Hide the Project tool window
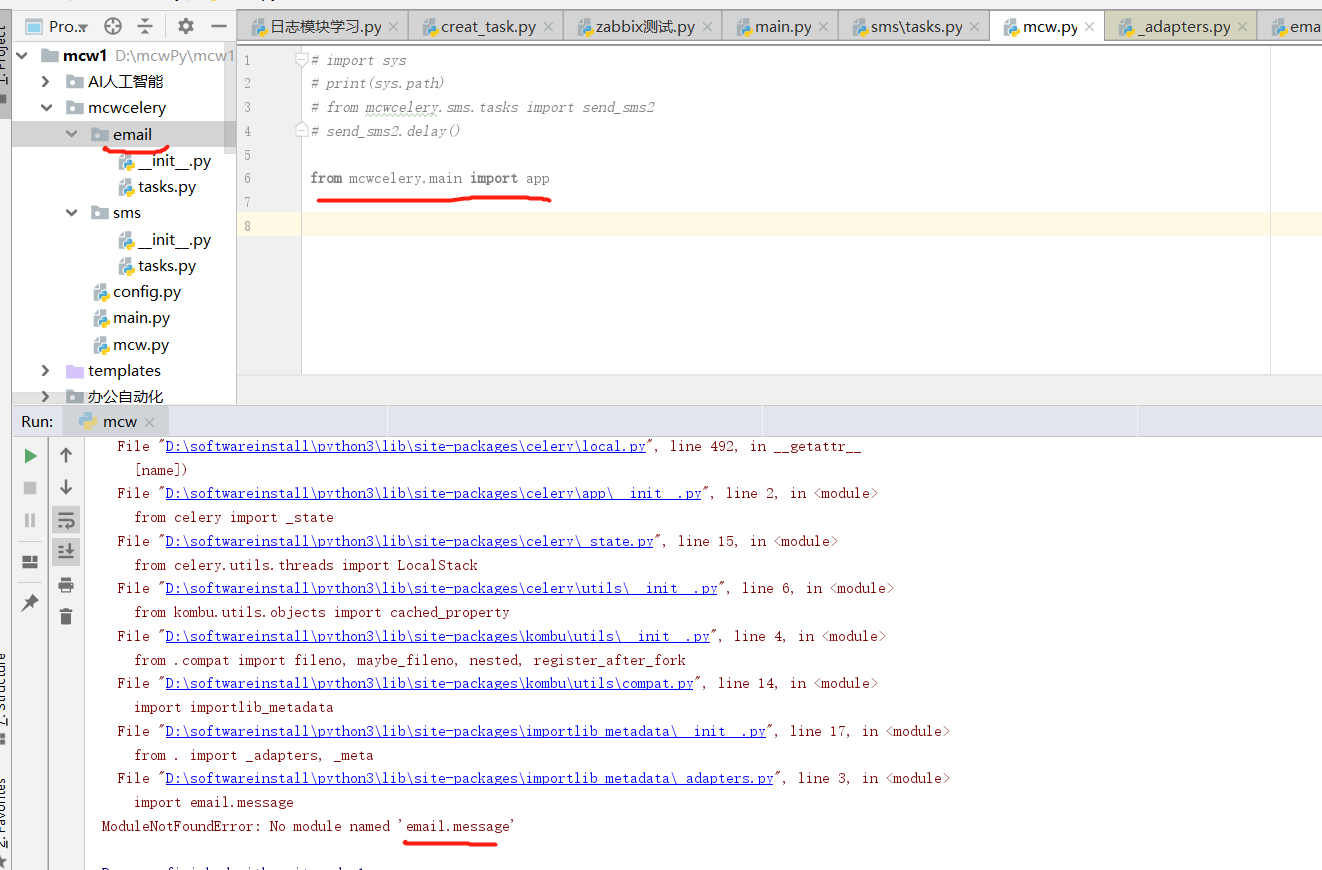 point(219,26)
